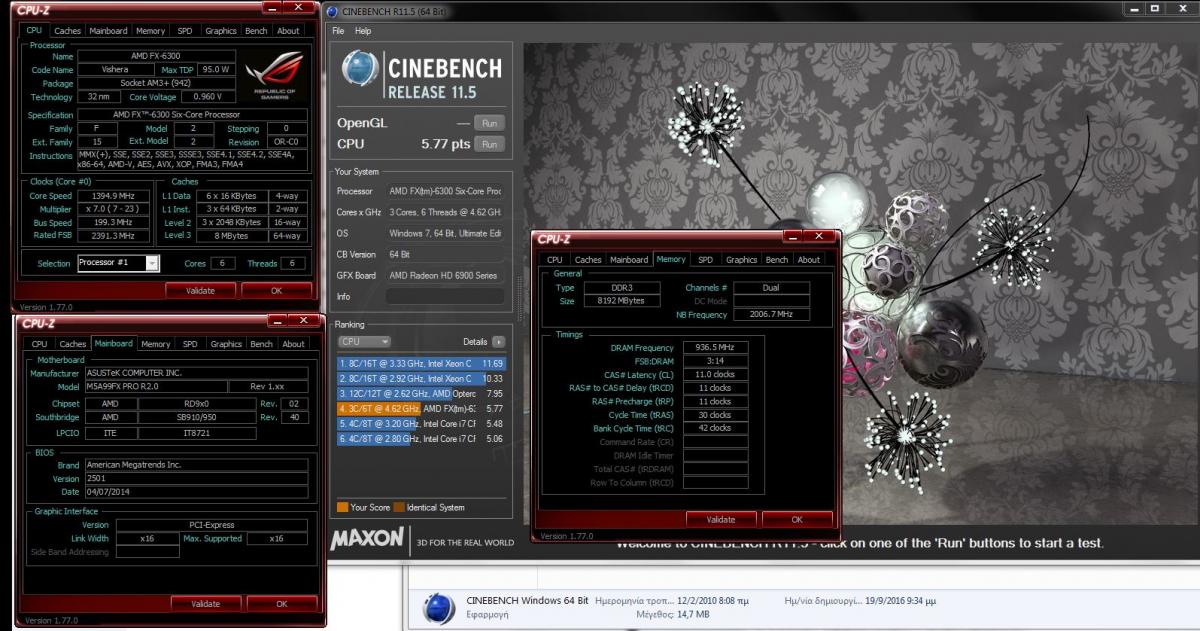Click the CAS# Latency 11.0 clocks value
The width and height of the screenshot is (1200, 631).
[716, 374]
